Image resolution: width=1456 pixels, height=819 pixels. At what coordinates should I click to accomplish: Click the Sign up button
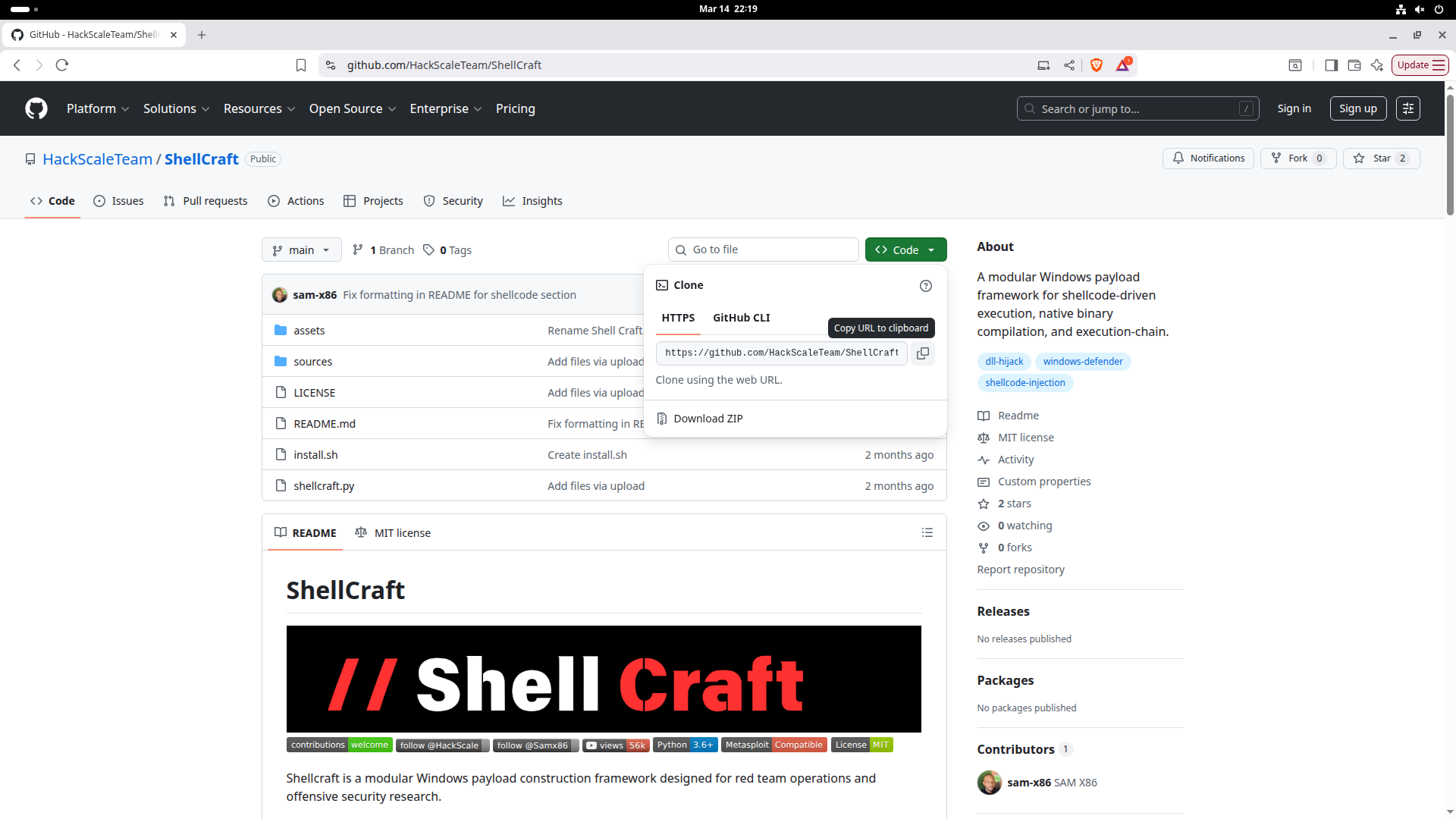click(x=1358, y=108)
